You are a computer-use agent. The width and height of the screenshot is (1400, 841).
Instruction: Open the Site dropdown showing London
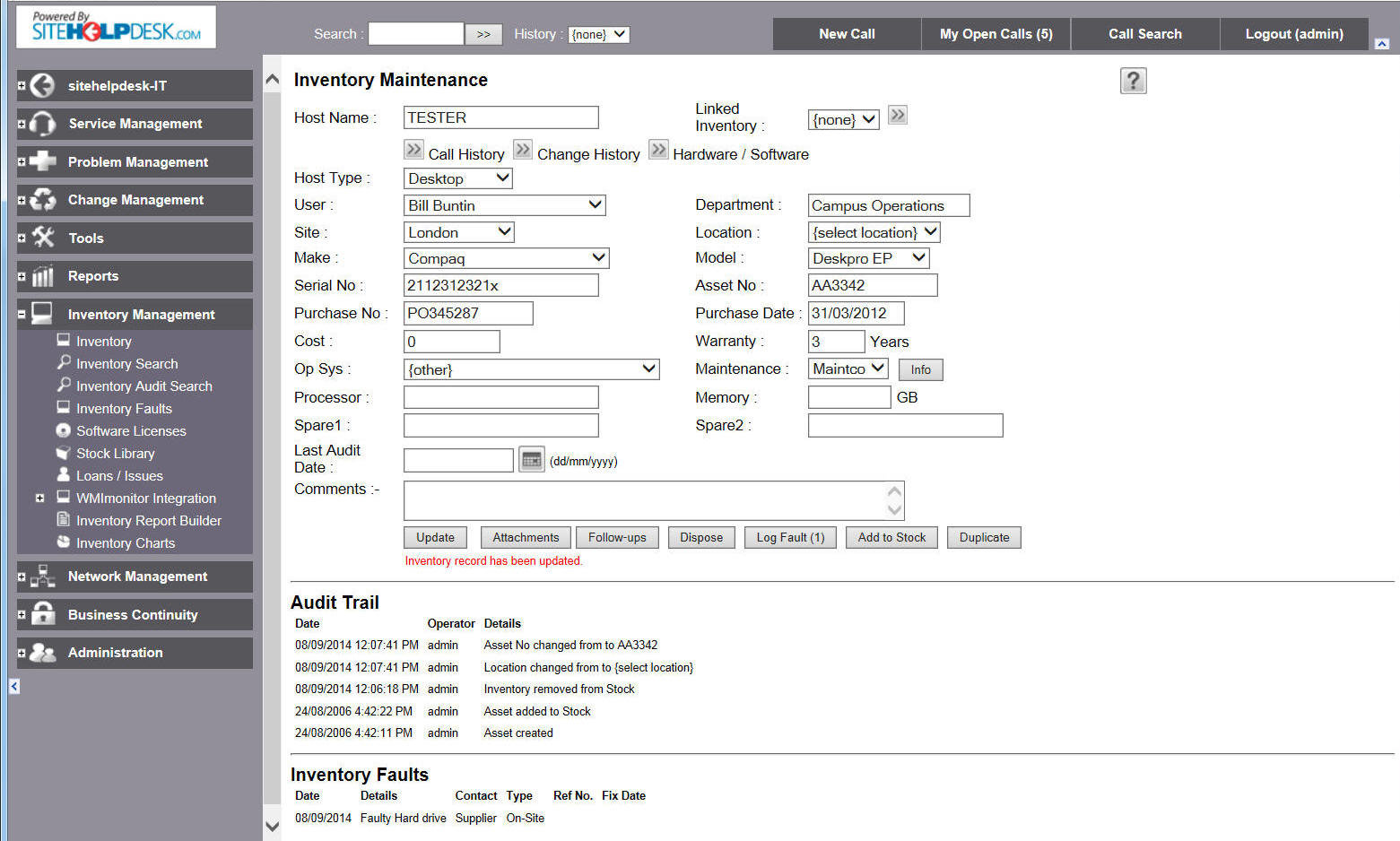[x=459, y=232]
